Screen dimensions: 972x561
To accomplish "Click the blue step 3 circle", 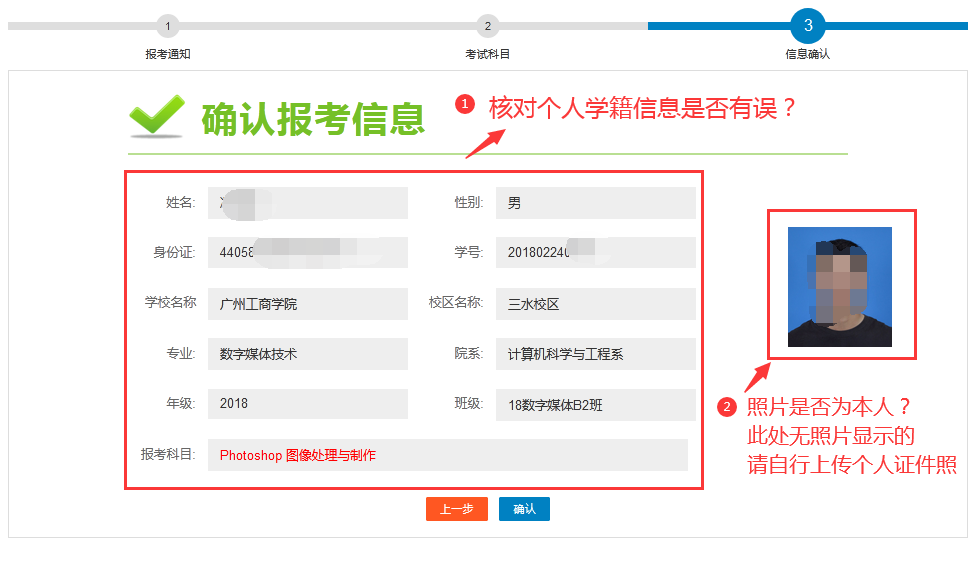I will click(808, 26).
